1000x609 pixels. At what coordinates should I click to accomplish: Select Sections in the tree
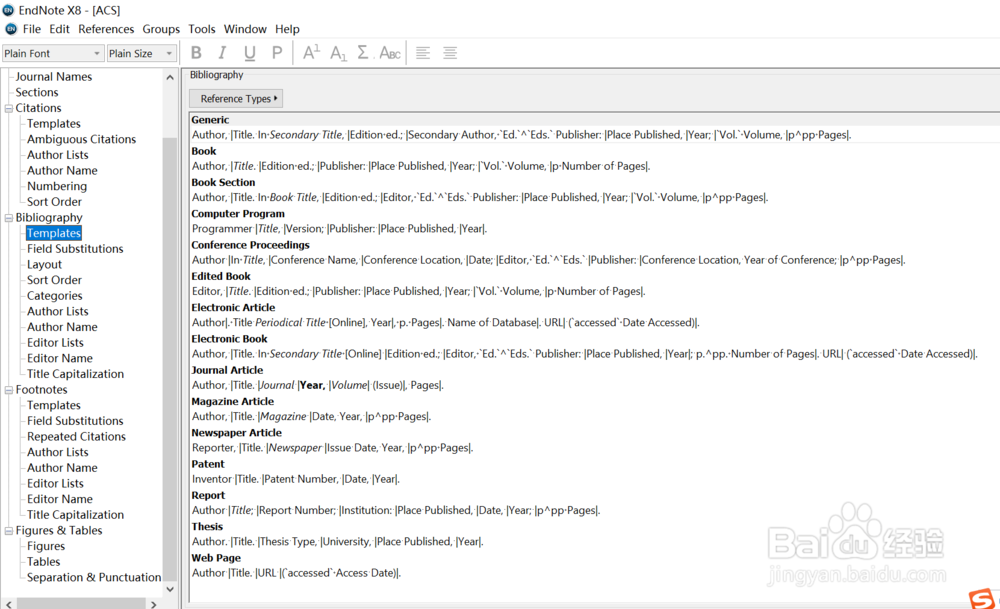pyautogui.click(x=36, y=92)
